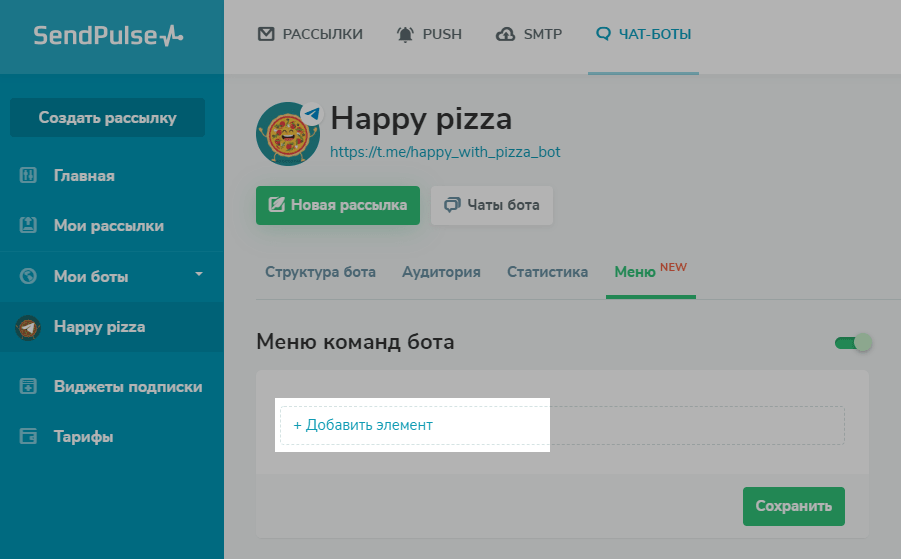
Task: Click the pencil icon in Новая рассылка
Action: click(276, 205)
